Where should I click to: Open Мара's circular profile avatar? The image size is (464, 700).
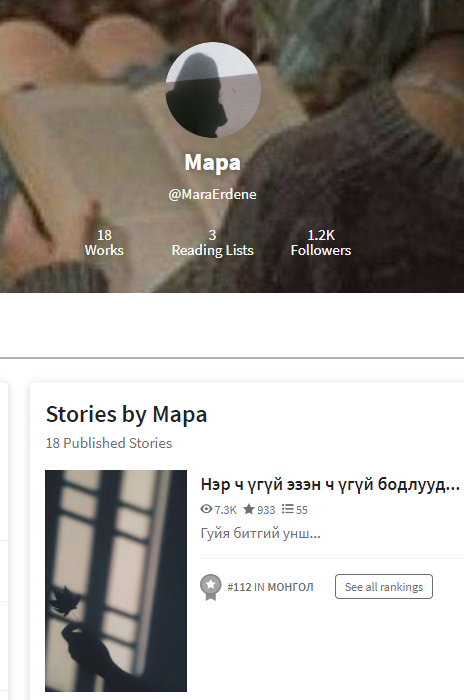coord(213,90)
